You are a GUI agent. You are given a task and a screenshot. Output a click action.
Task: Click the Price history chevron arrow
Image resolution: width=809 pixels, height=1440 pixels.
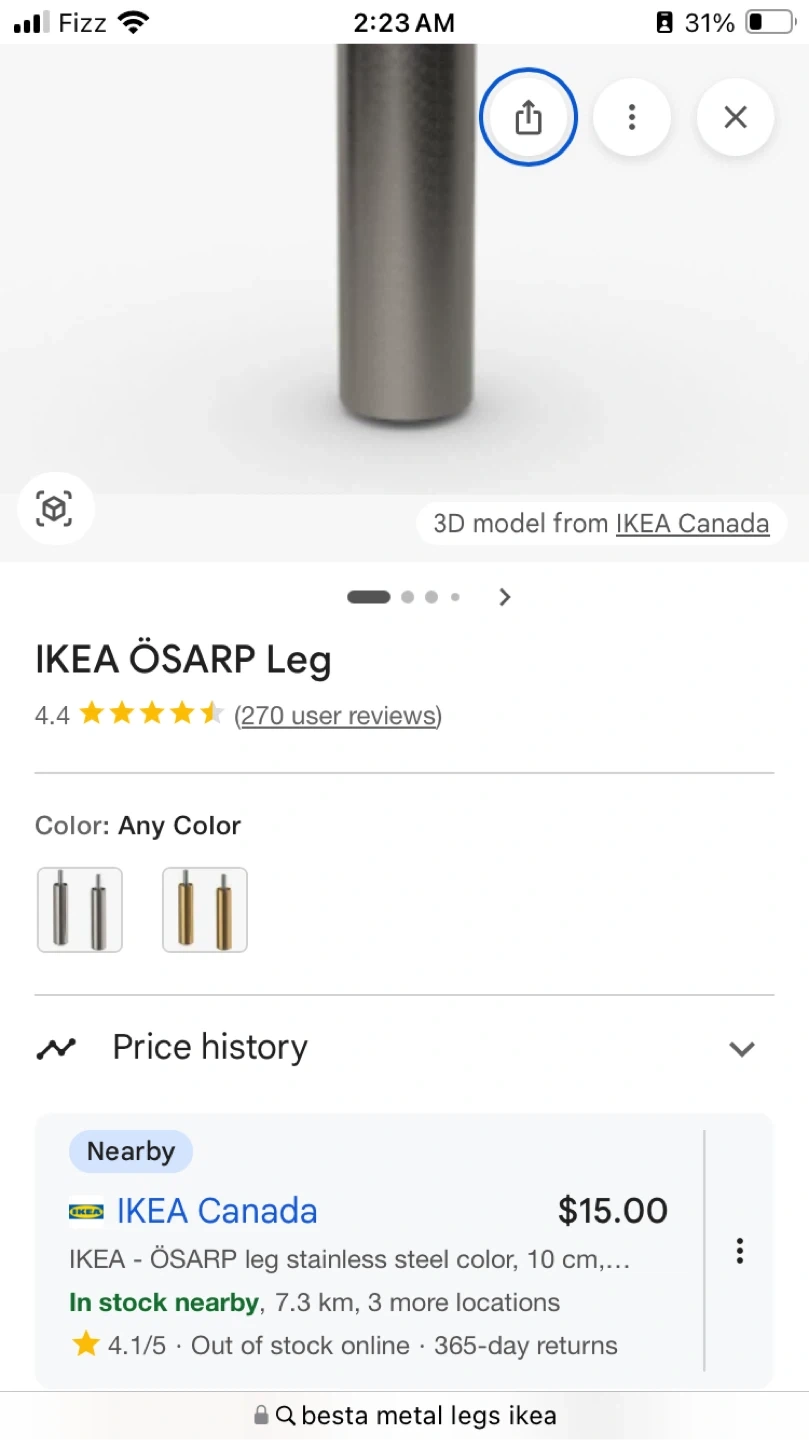tap(741, 1049)
